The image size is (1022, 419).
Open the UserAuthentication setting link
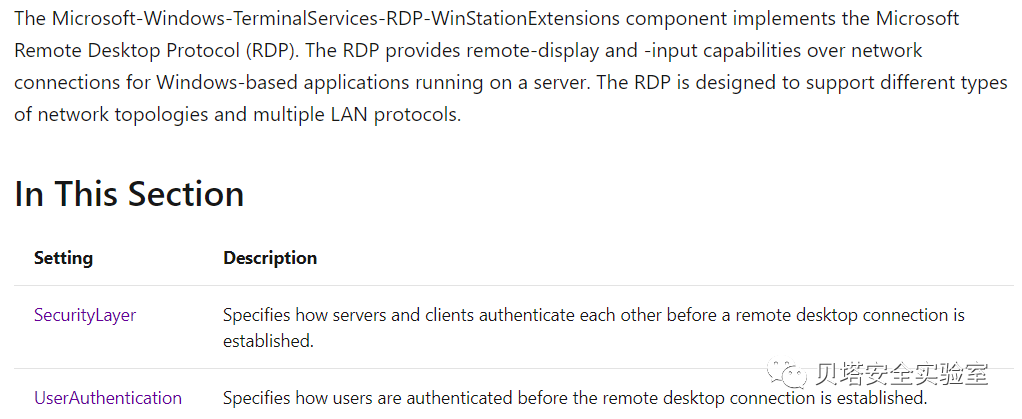click(108, 398)
